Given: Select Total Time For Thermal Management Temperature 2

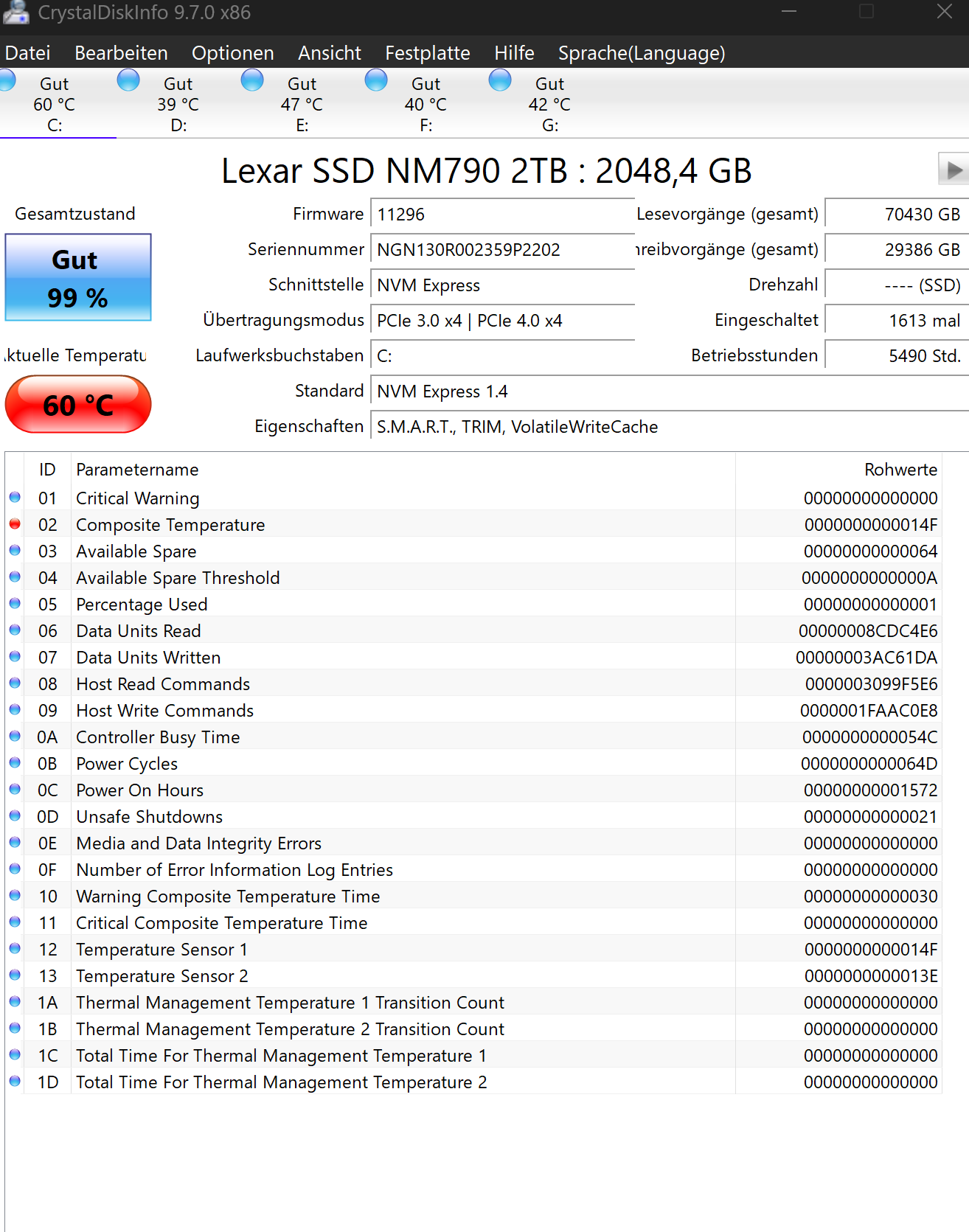Looking at the screenshot, I should (x=473, y=1082).
